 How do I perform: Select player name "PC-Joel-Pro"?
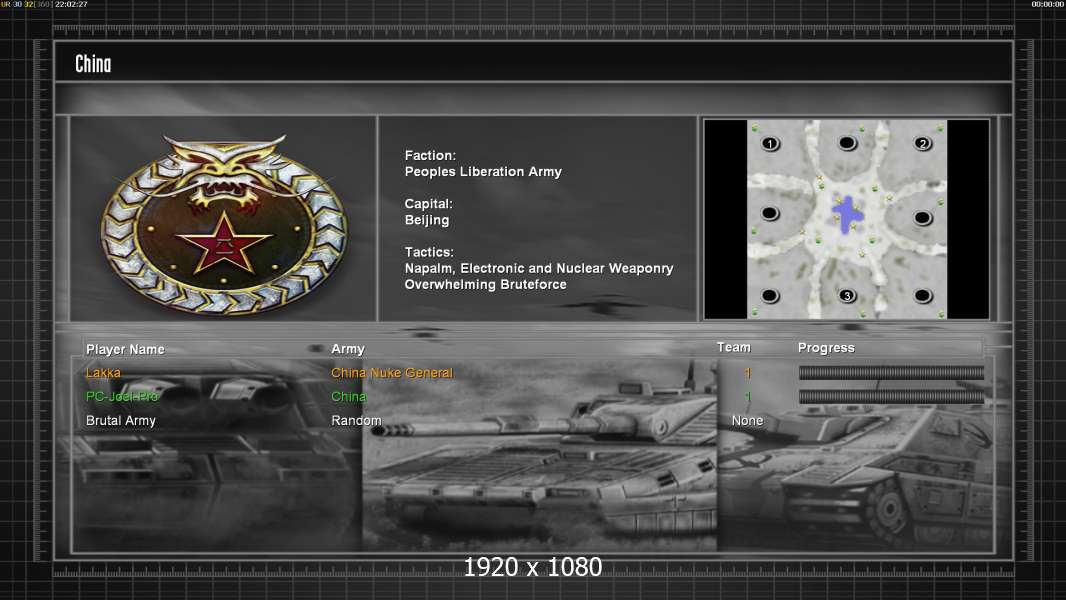pos(122,396)
